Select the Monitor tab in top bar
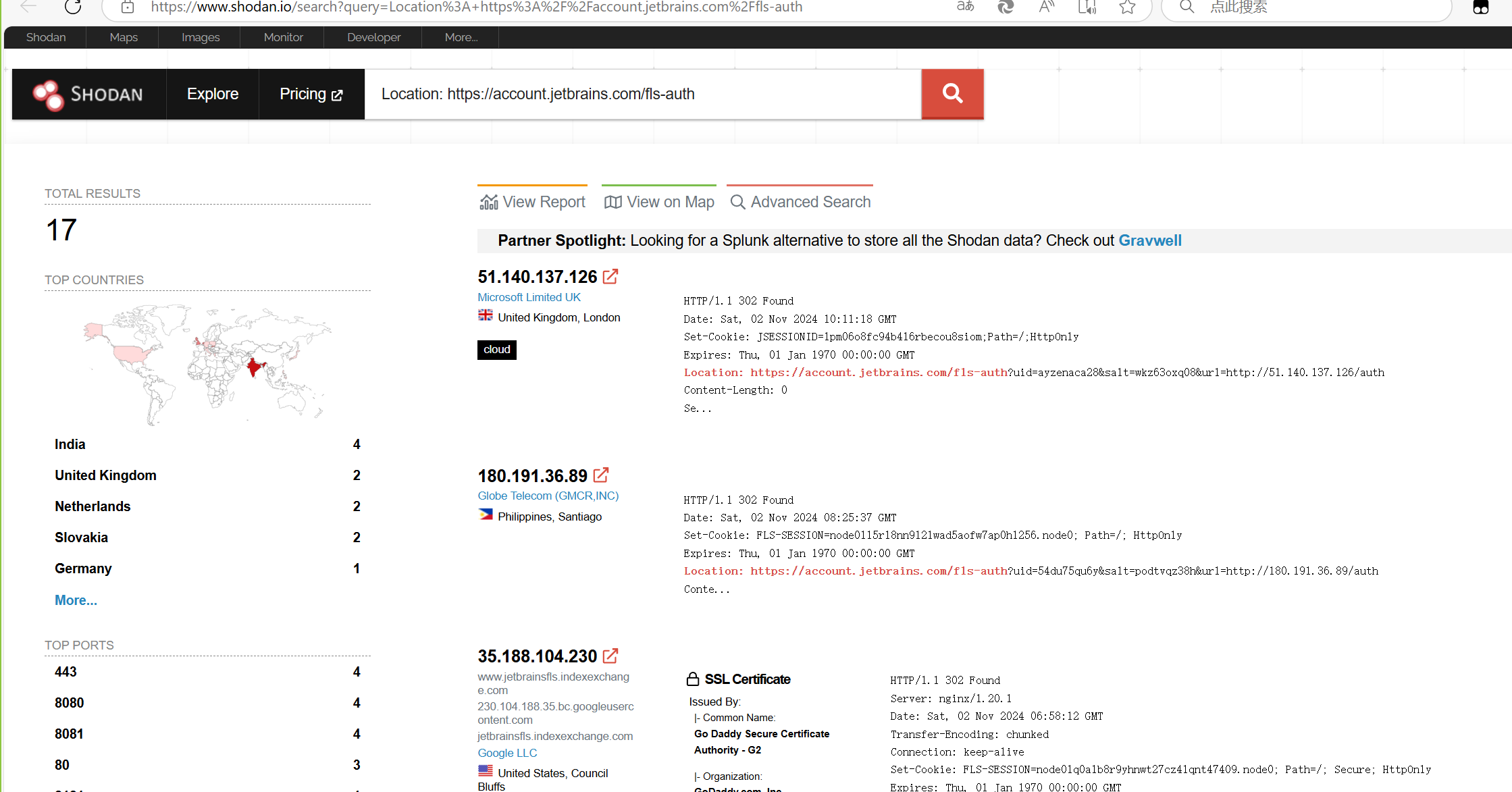The height and width of the screenshot is (792, 1512). point(283,37)
